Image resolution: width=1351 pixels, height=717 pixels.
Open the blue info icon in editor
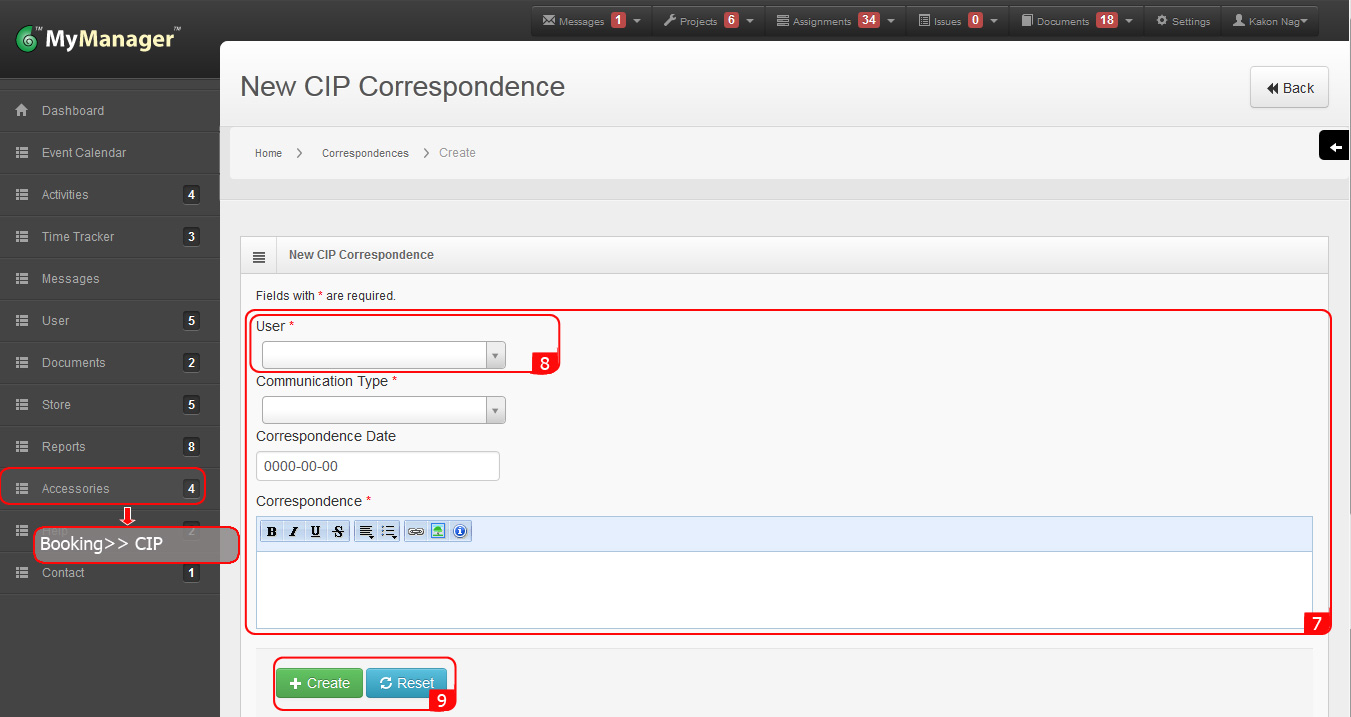pos(460,532)
